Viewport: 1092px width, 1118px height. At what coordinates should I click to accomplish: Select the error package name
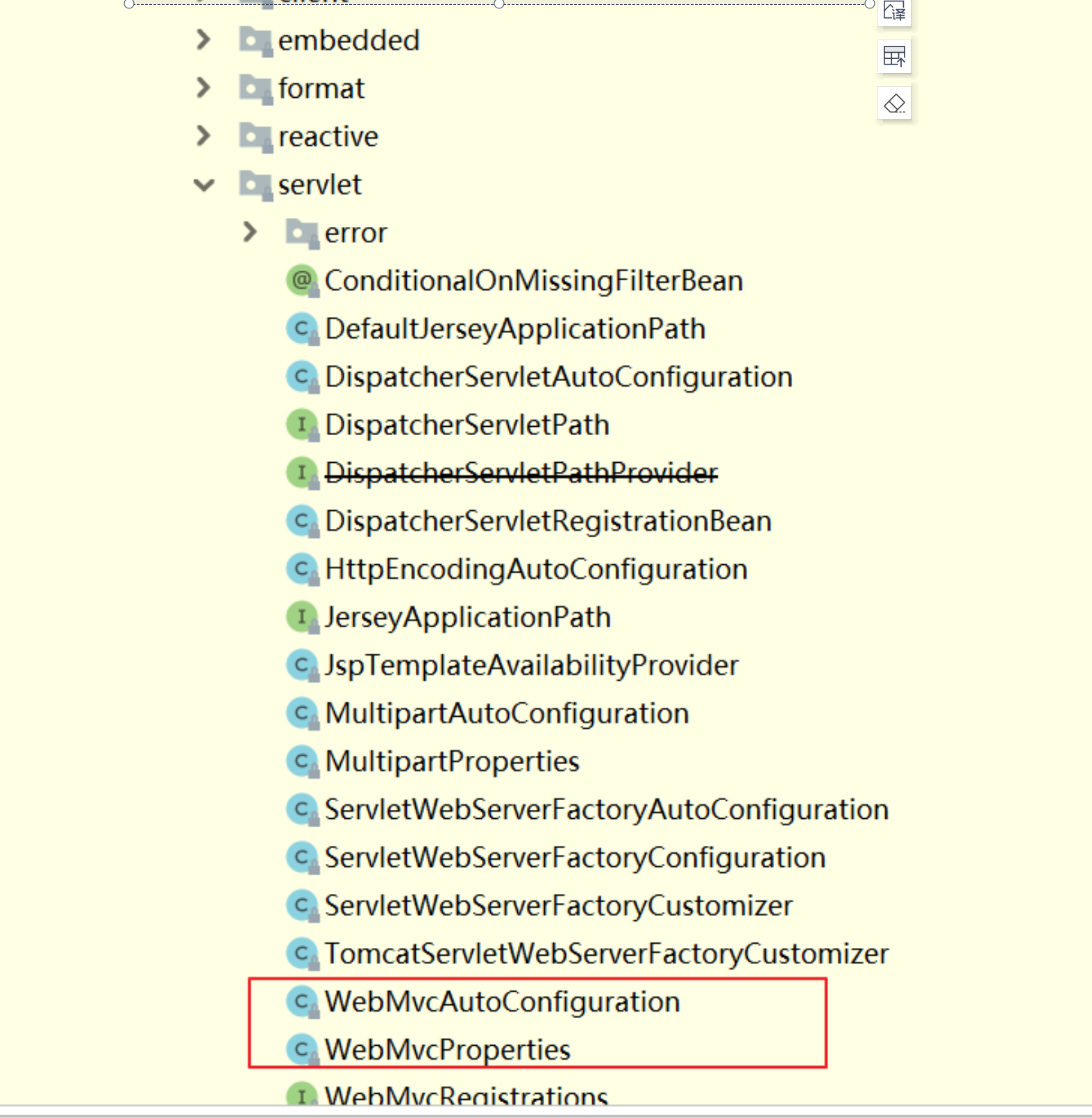[x=355, y=233]
